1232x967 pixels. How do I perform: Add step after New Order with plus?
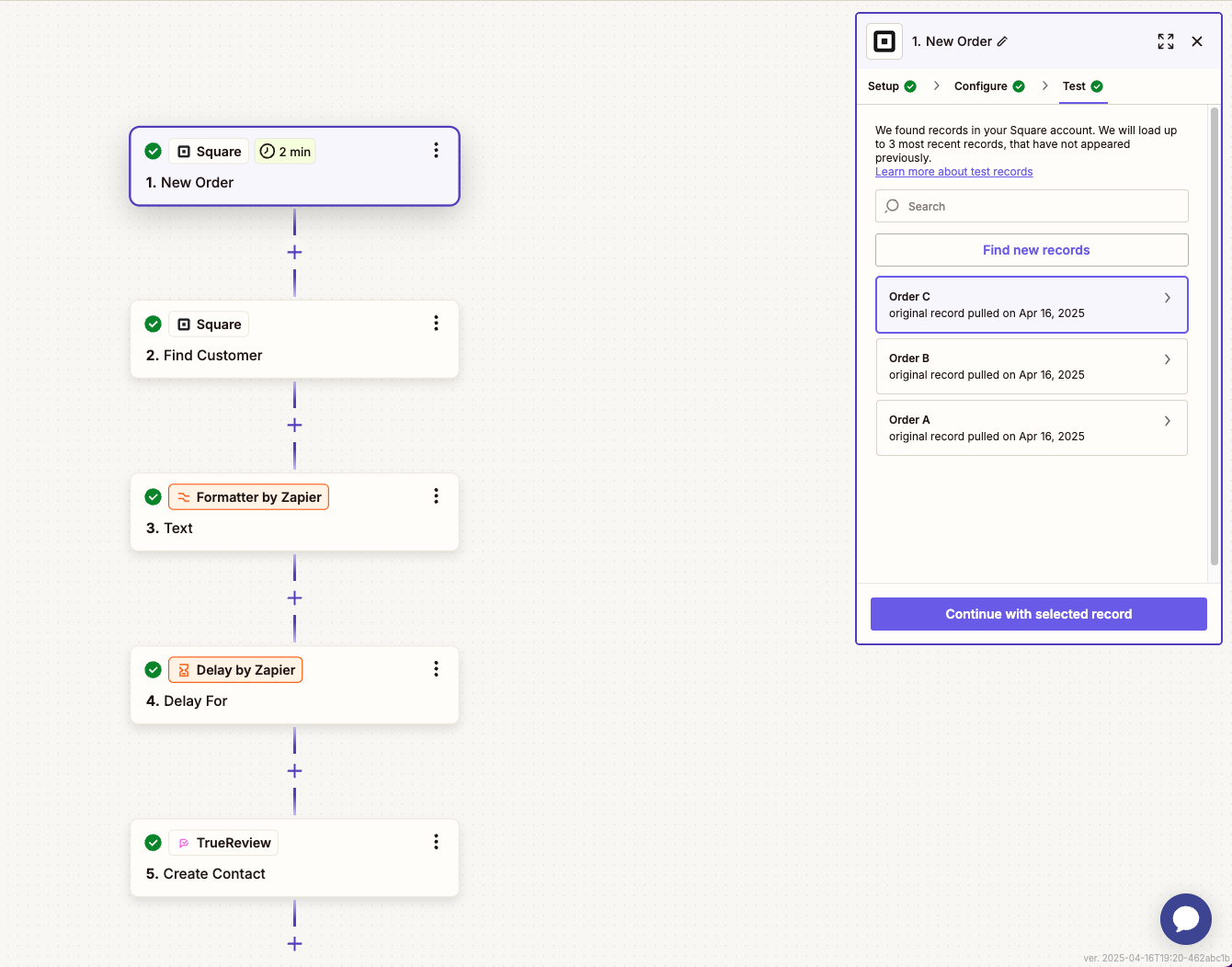pos(294,252)
